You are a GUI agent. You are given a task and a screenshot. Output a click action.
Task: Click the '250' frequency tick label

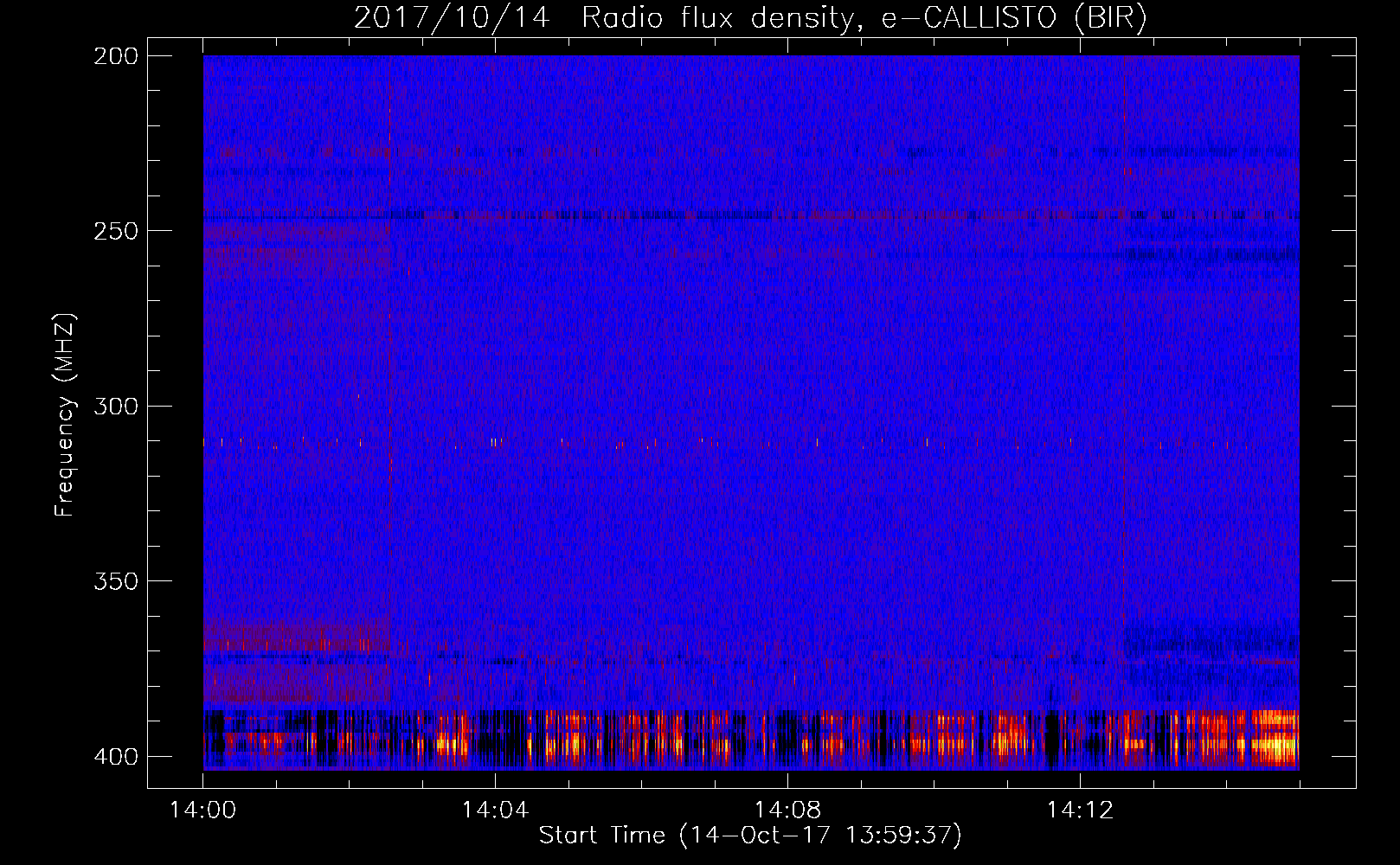tap(116, 231)
